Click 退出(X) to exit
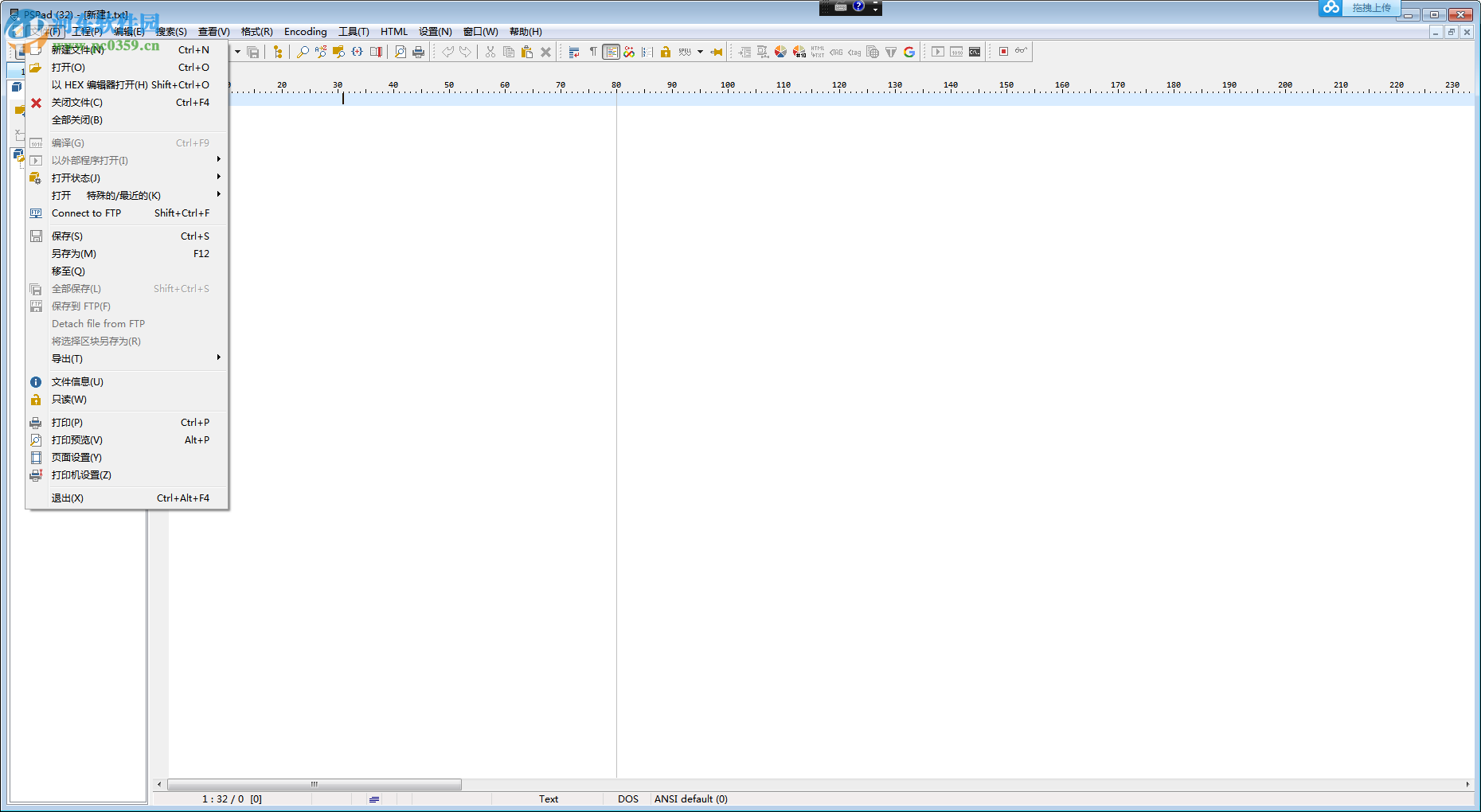Screen dimensions: 1481x812 127,498
